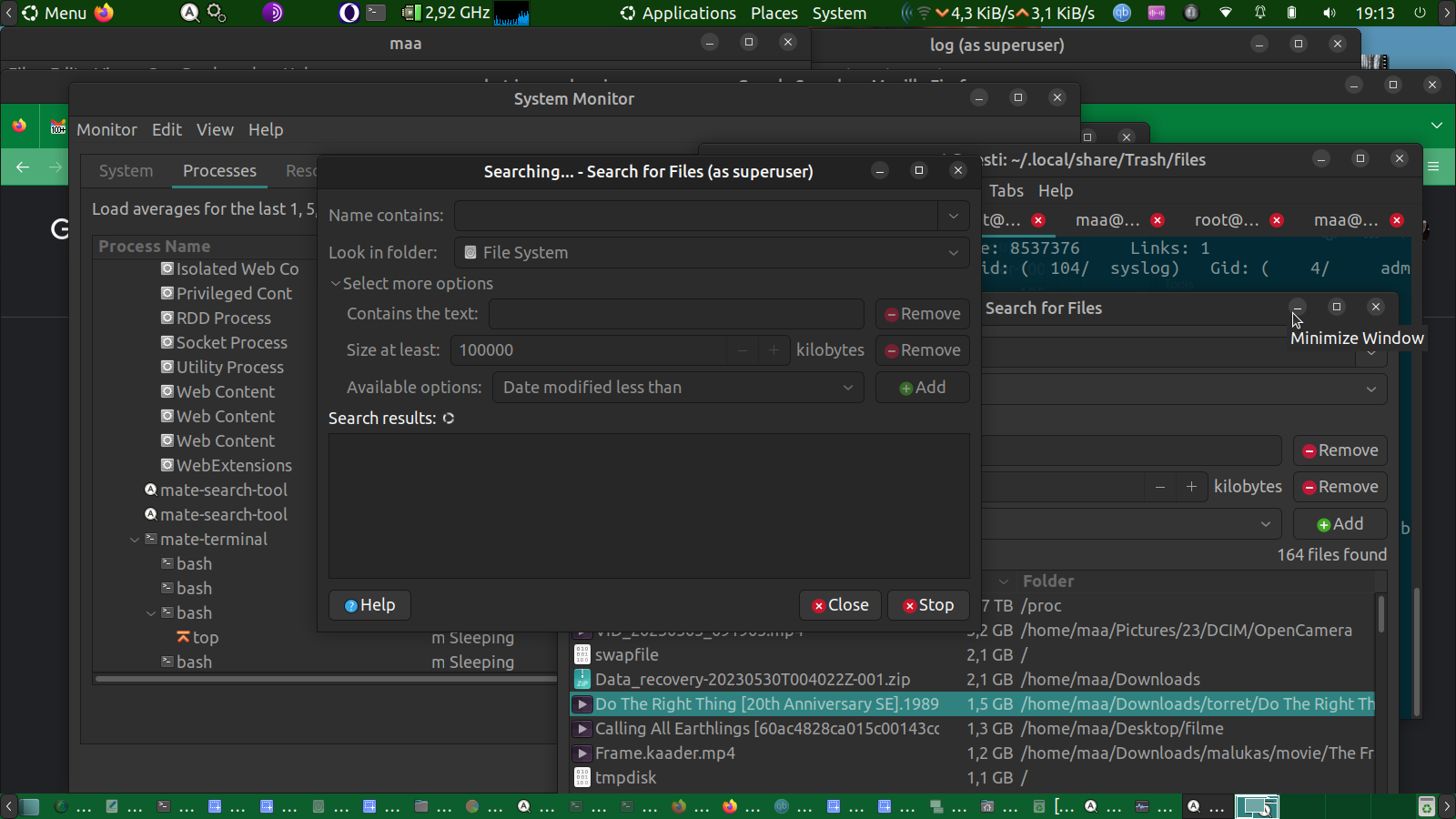Click the video icon beside Frame.kaader.mp4

(x=582, y=753)
